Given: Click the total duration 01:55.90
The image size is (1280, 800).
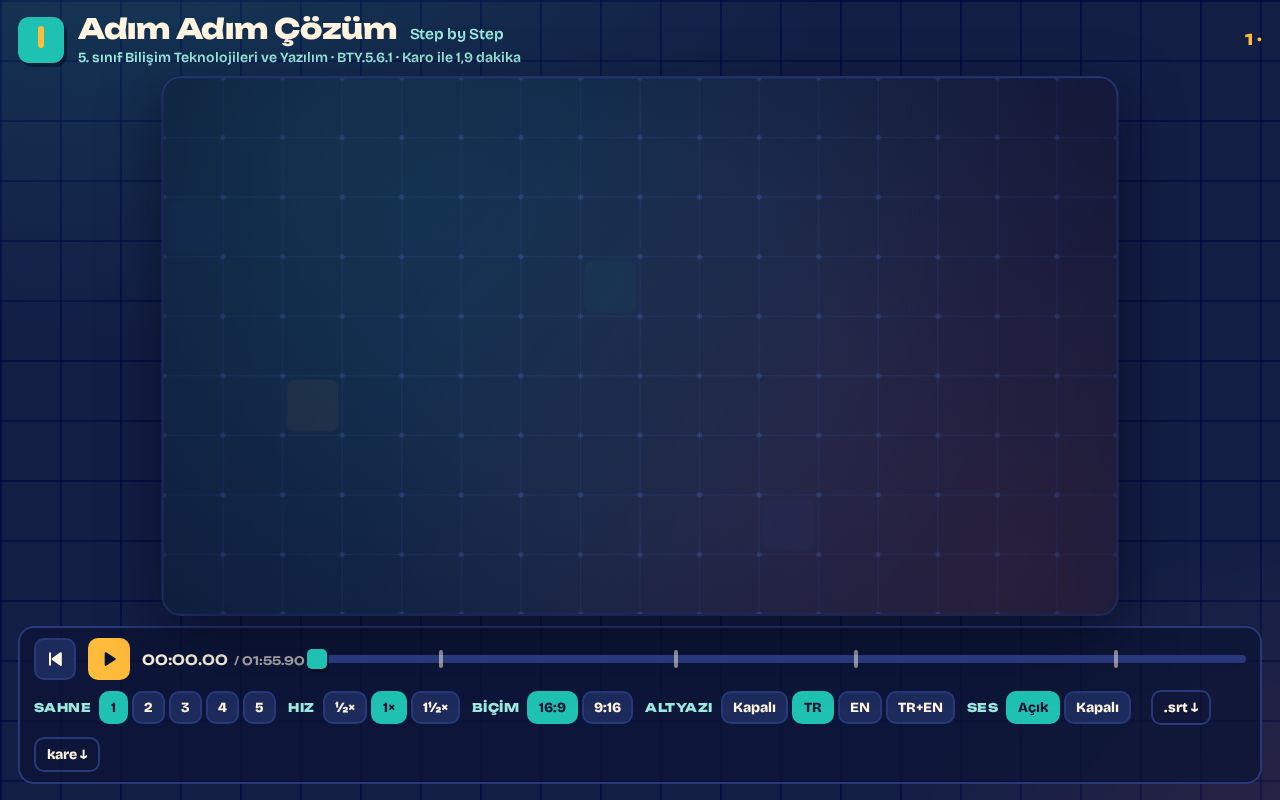Looking at the screenshot, I should 273,661.
